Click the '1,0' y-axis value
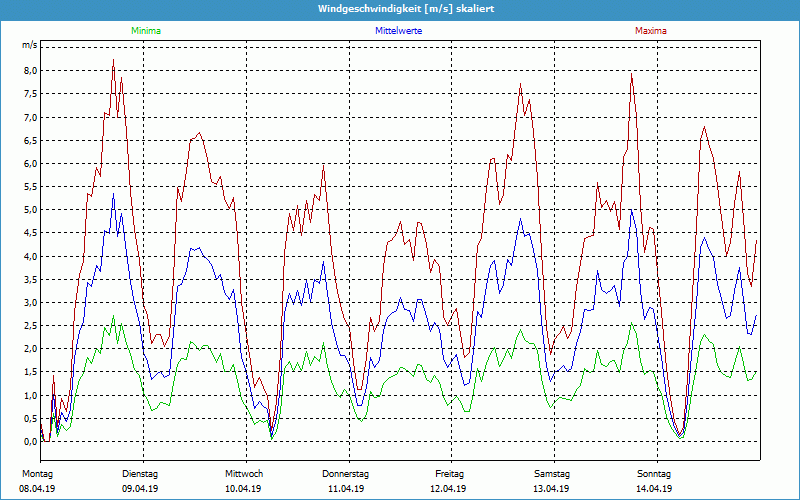Image resolution: width=800 pixels, height=500 pixels. (31, 395)
